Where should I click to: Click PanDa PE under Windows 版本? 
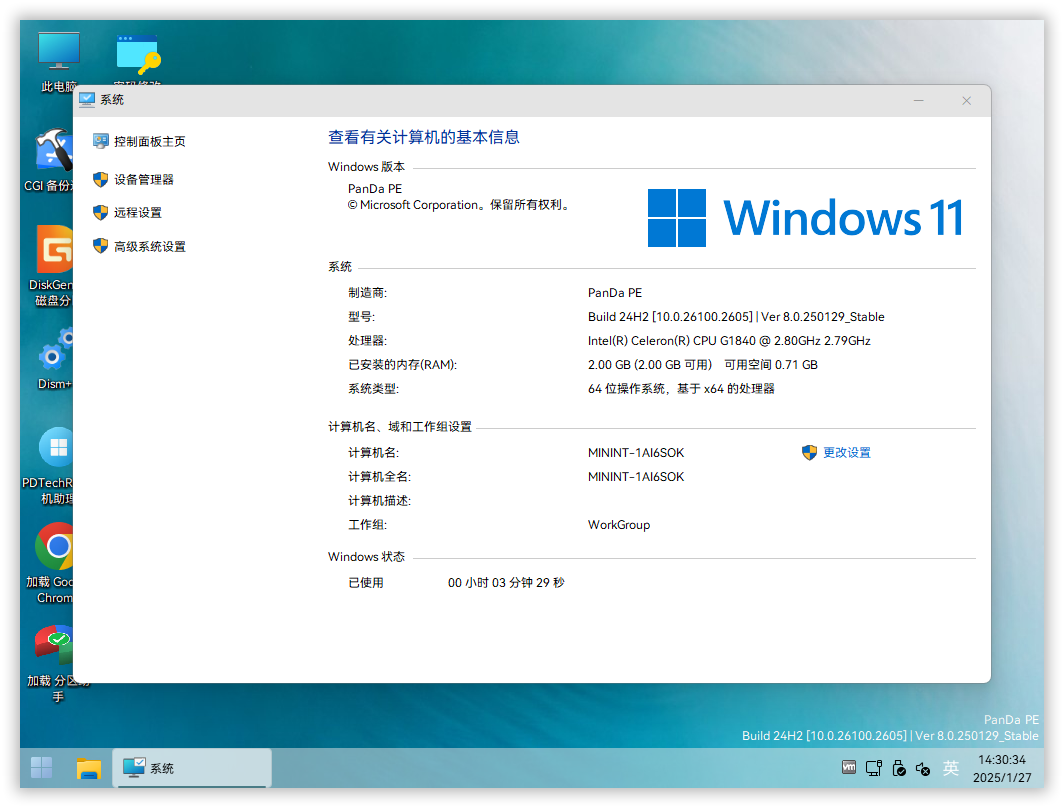click(x=375, y=189)
